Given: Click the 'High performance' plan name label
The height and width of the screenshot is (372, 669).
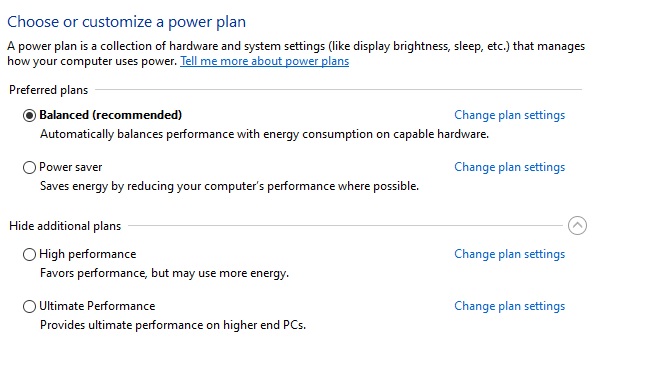Looking at the screenshot, I should (x=88, y=254).
